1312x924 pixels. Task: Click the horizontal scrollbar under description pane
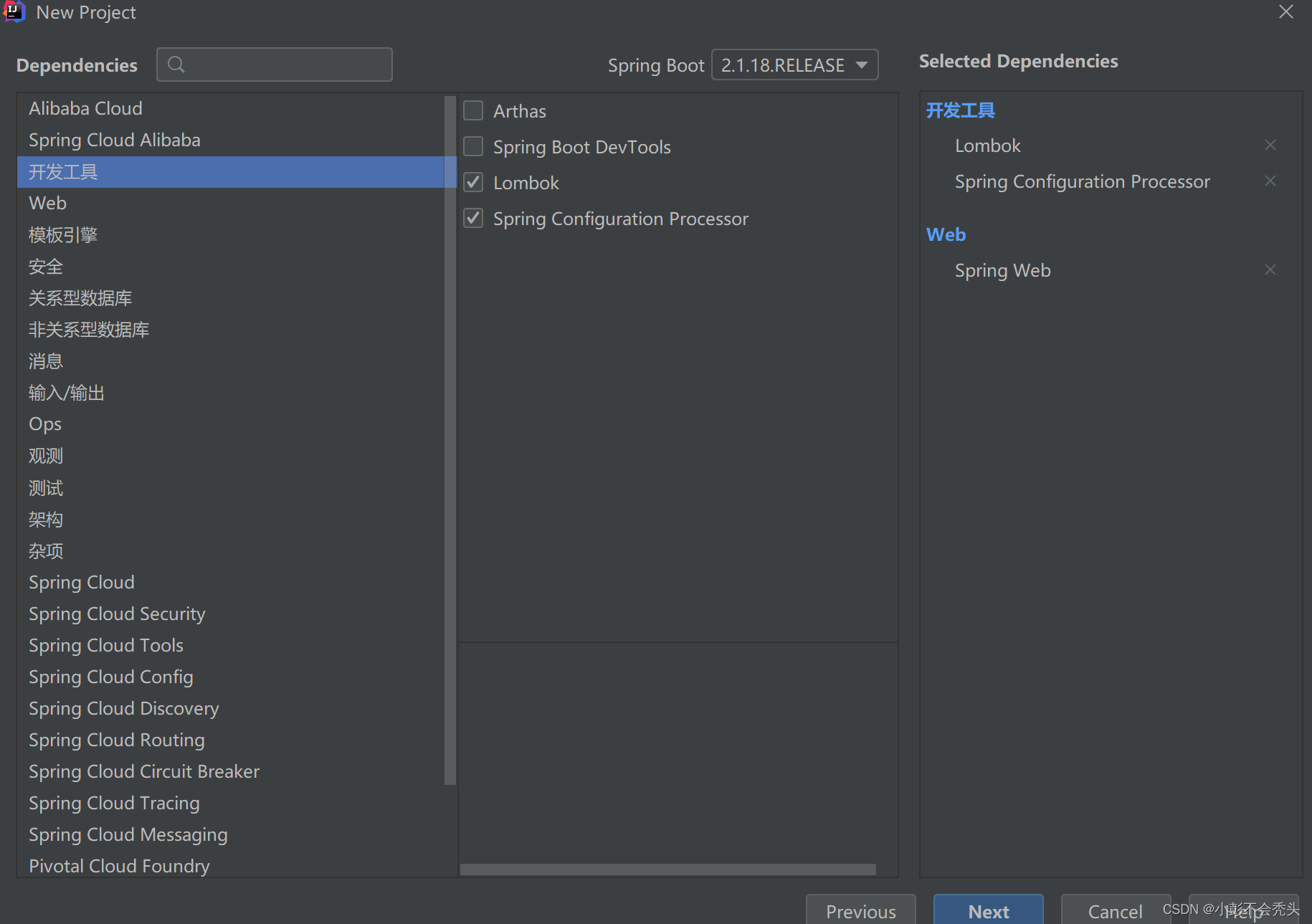pos(667,870)
